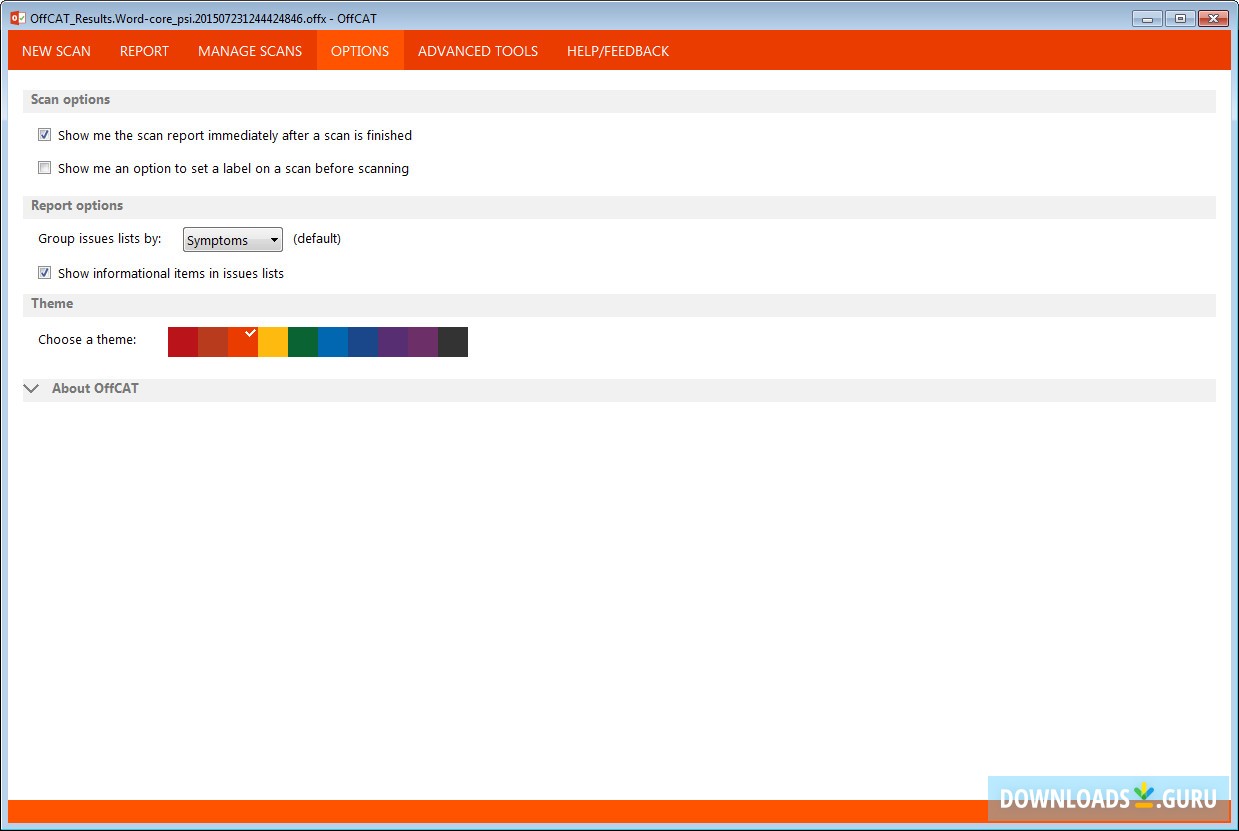
Task: Visit the HELP/FEEDBACK section
Action: point(617,50)
